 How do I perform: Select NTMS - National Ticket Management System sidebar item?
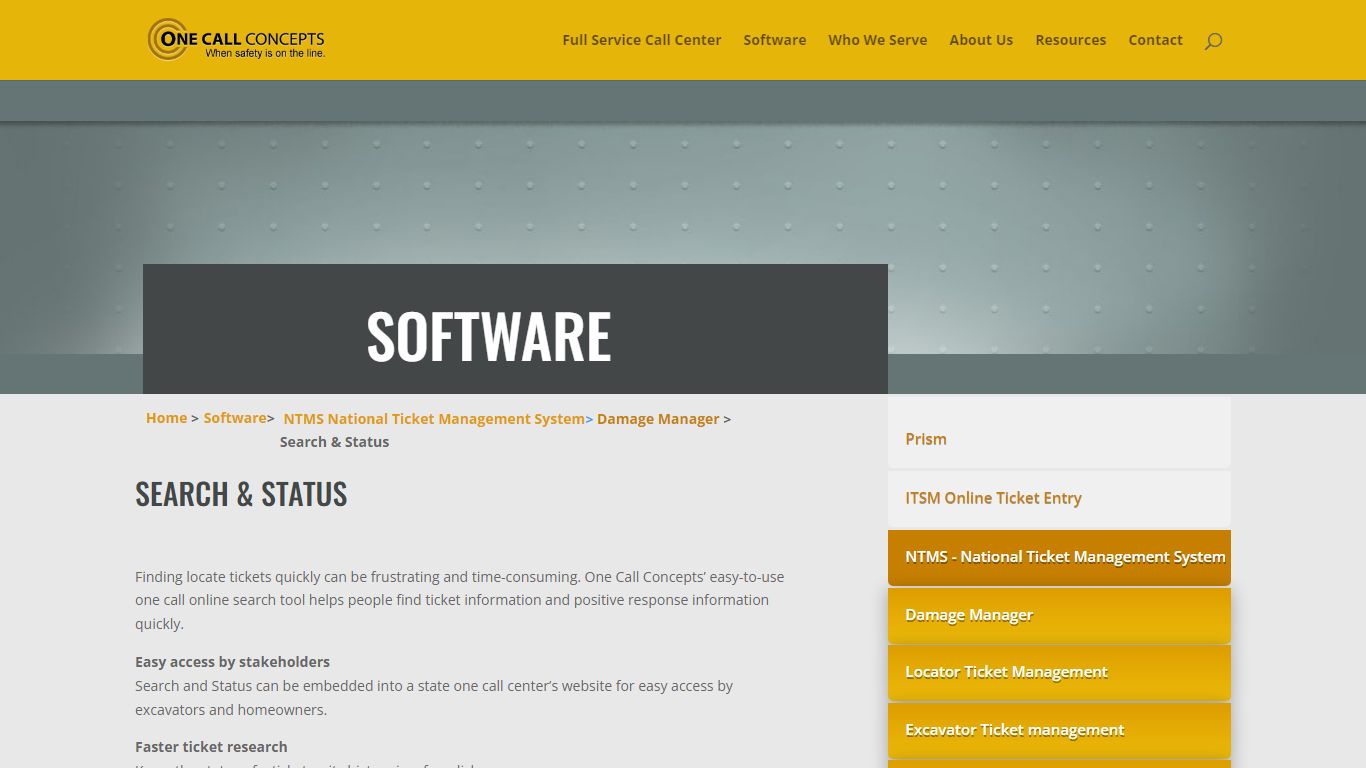(1059, 557)
